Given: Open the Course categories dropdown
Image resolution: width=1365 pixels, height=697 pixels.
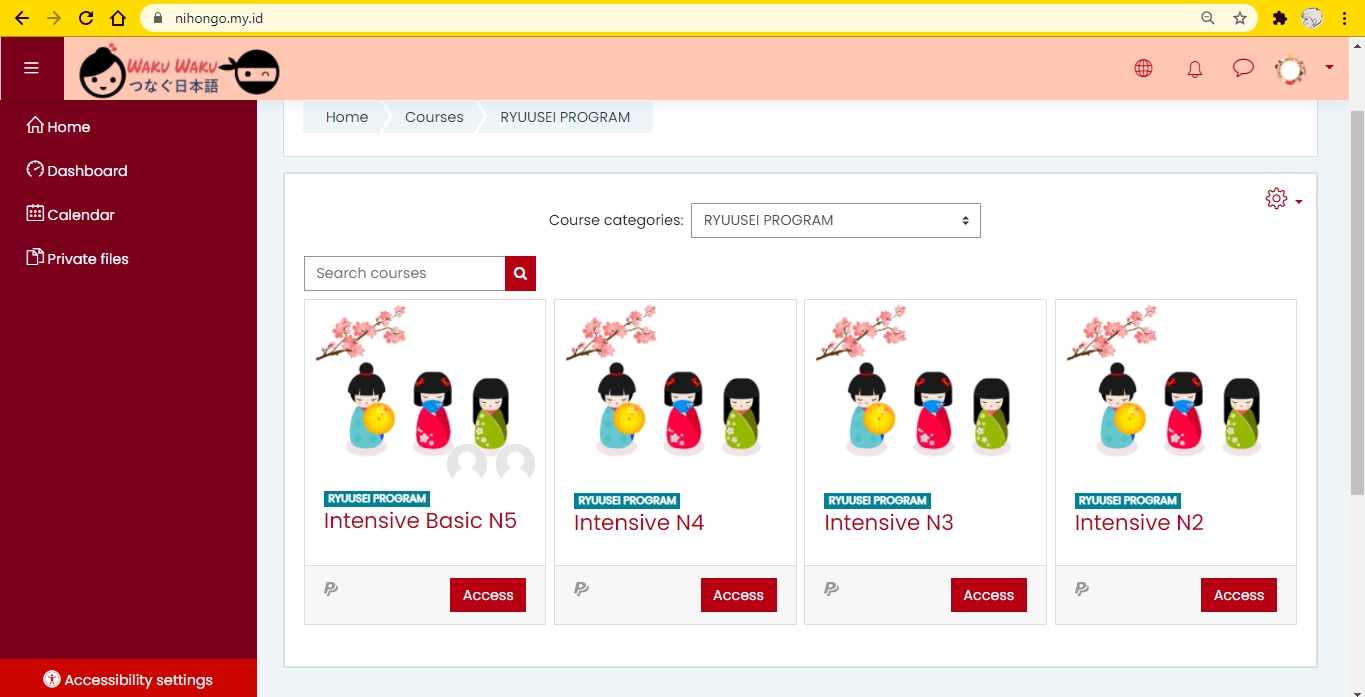Looking at the screenshot, I should pos(836,220).
